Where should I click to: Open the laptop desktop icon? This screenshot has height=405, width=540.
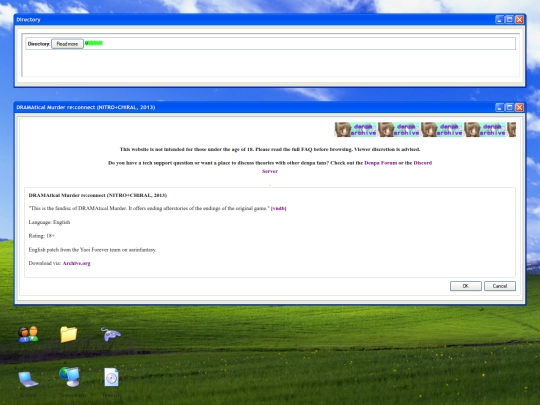point(28,379)
